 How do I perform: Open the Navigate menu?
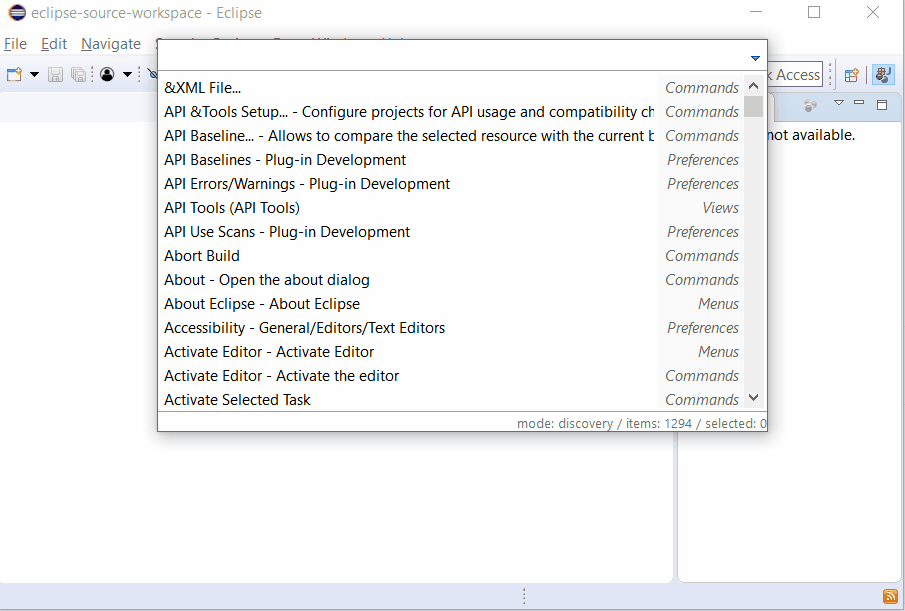(x=111, y=44)
